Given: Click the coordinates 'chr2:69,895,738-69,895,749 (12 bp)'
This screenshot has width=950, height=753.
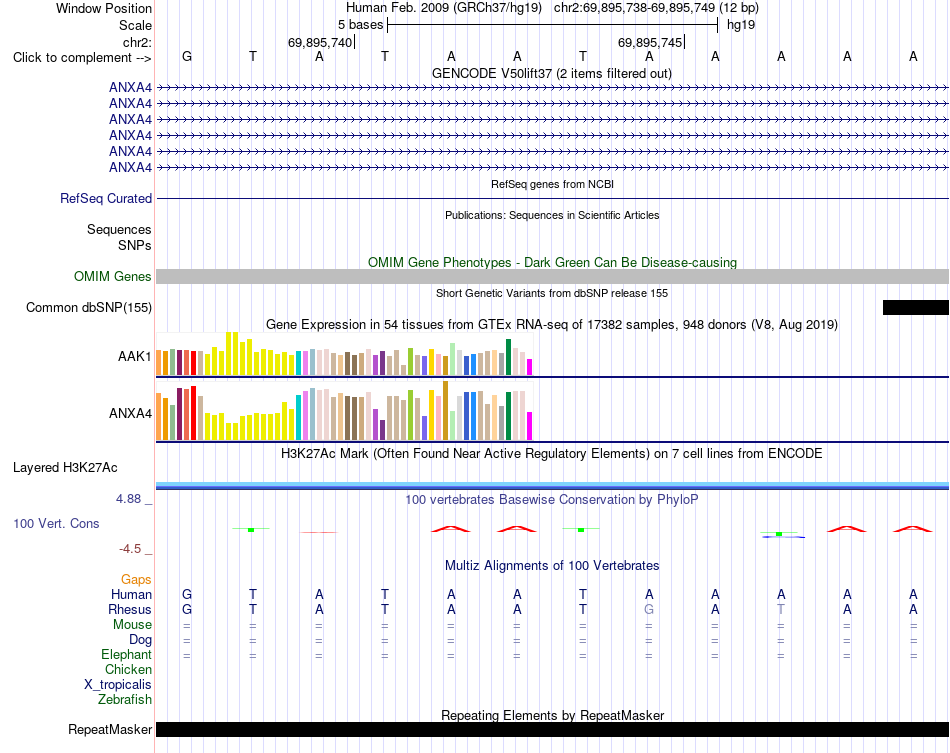Looking at the screenshot, I should click(656, 8).
